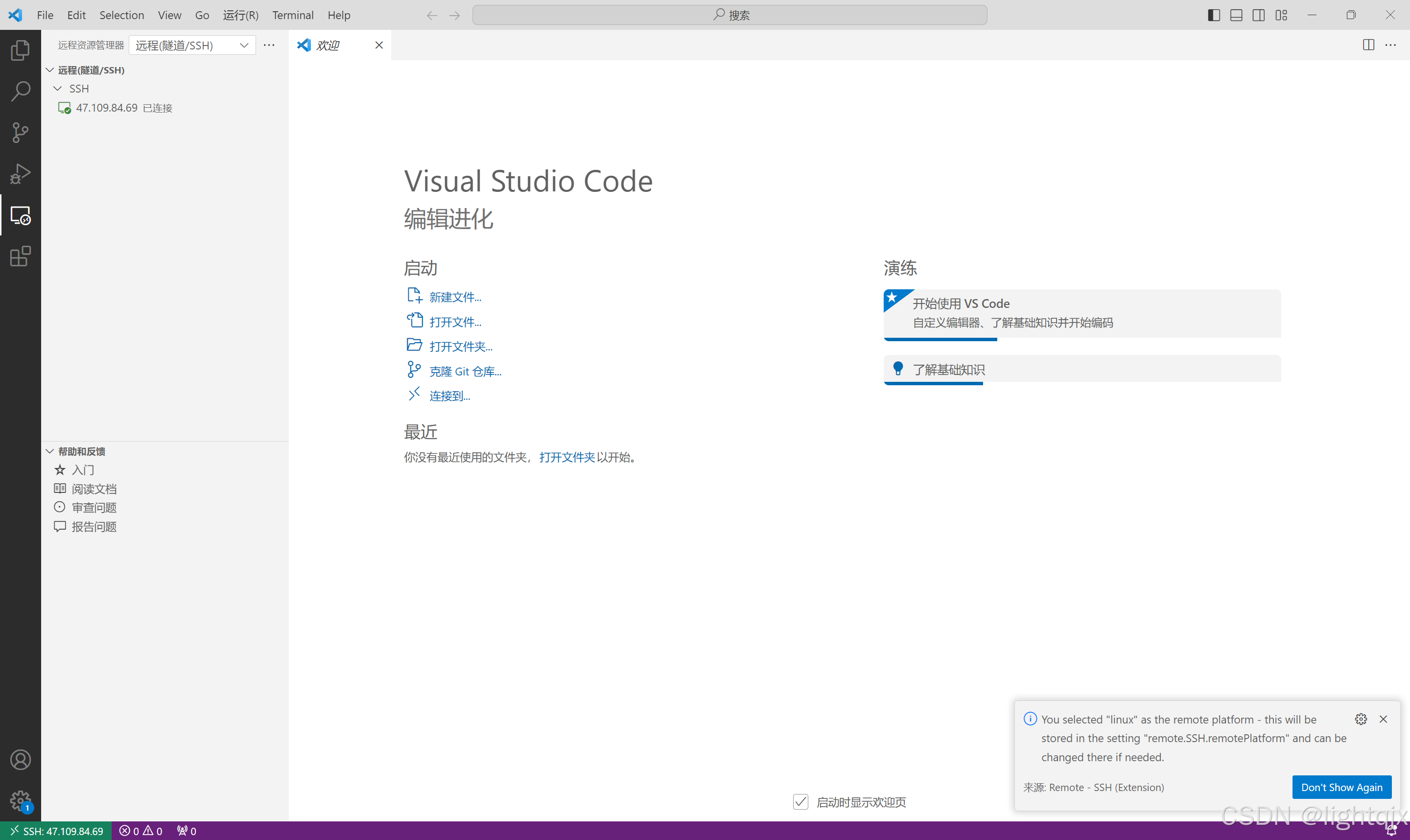Open 阅读文档 in help section
The width and height of the screenshot is (1410, 840).
[164, 489]
